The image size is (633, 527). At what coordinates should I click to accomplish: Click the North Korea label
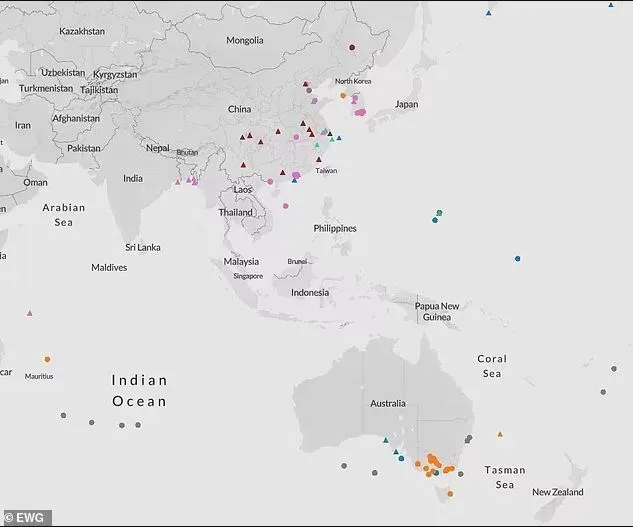coord(353,81)
